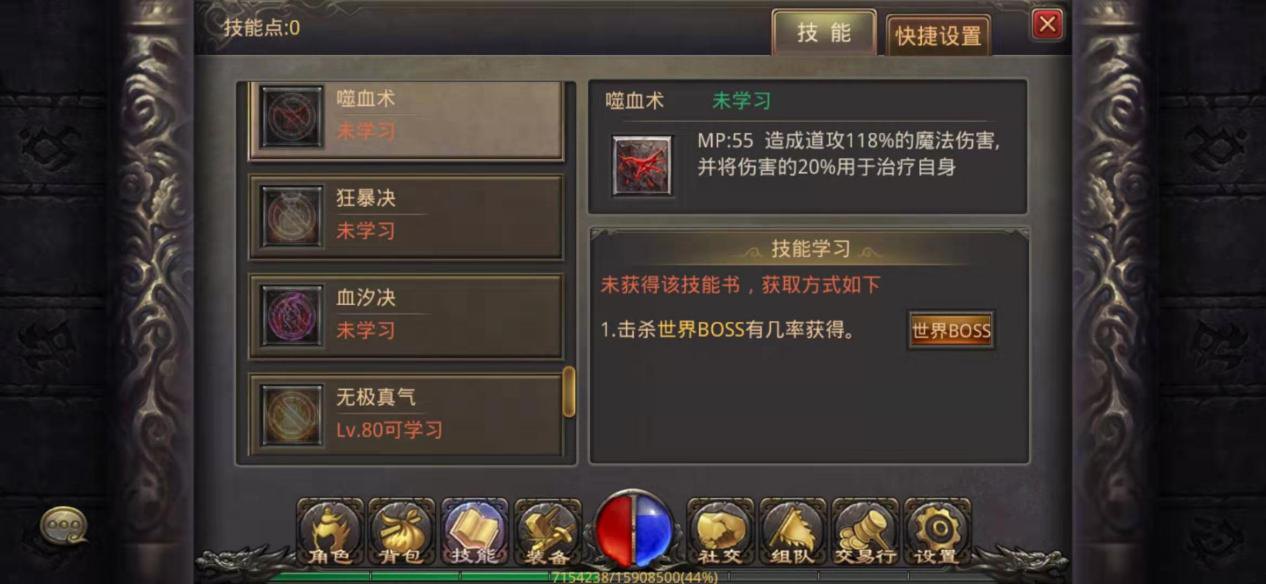Click the 世界BOSS button
Image resolution: width=1266 pixels, height=584 pixels.
pyautogui.click(x=951, y=330)
